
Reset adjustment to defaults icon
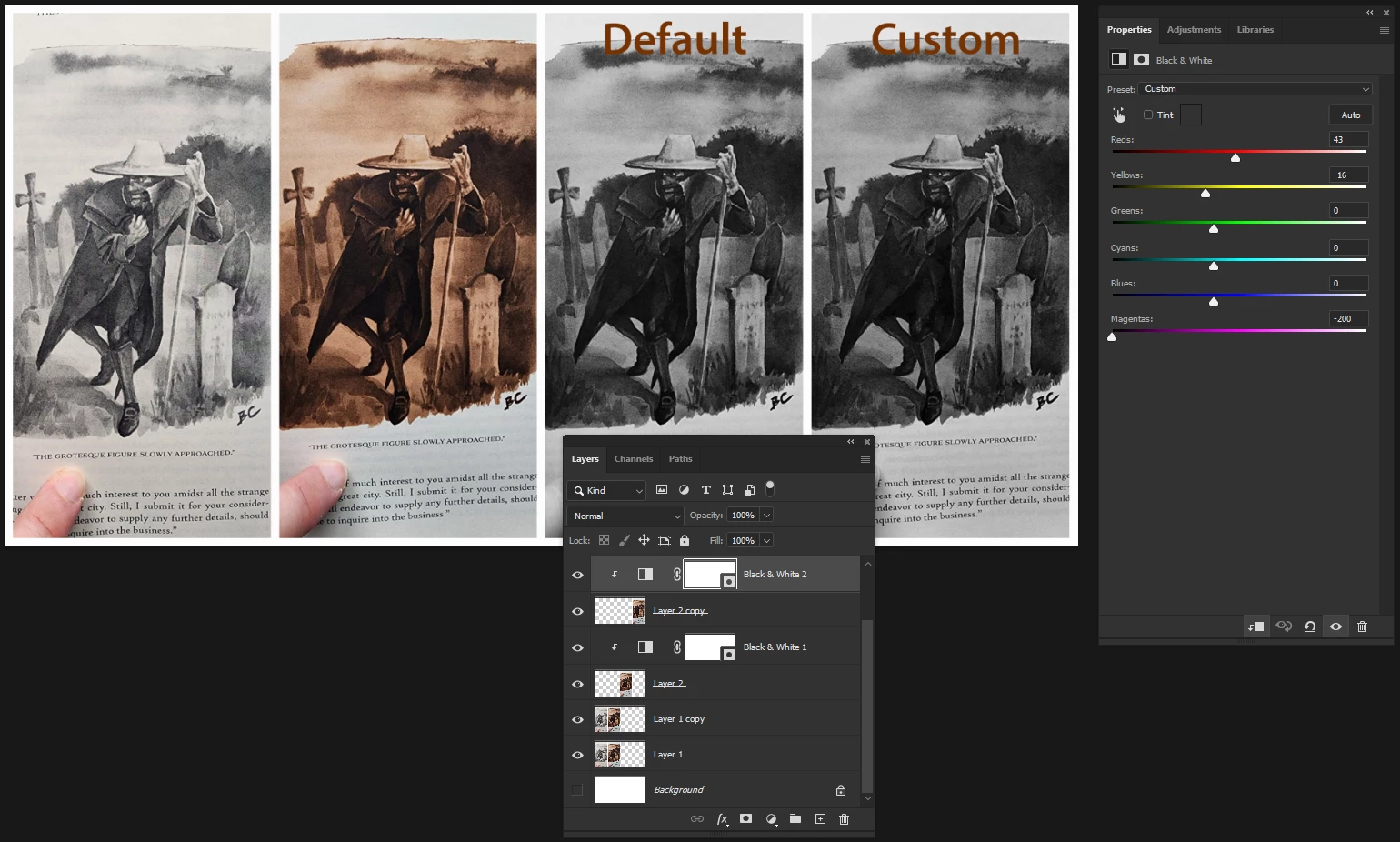point(1310,626)
